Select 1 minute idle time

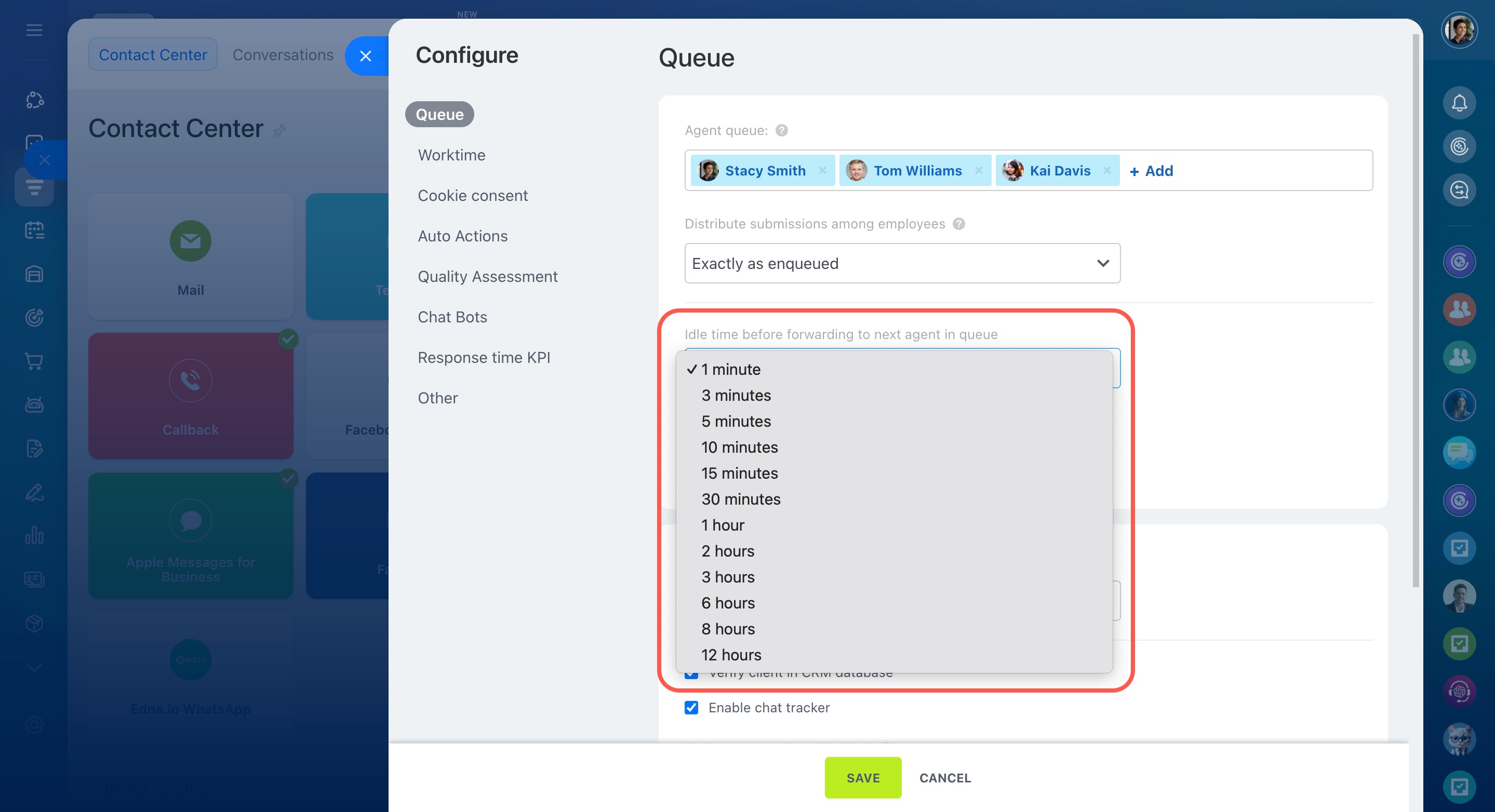pos(894,370)
